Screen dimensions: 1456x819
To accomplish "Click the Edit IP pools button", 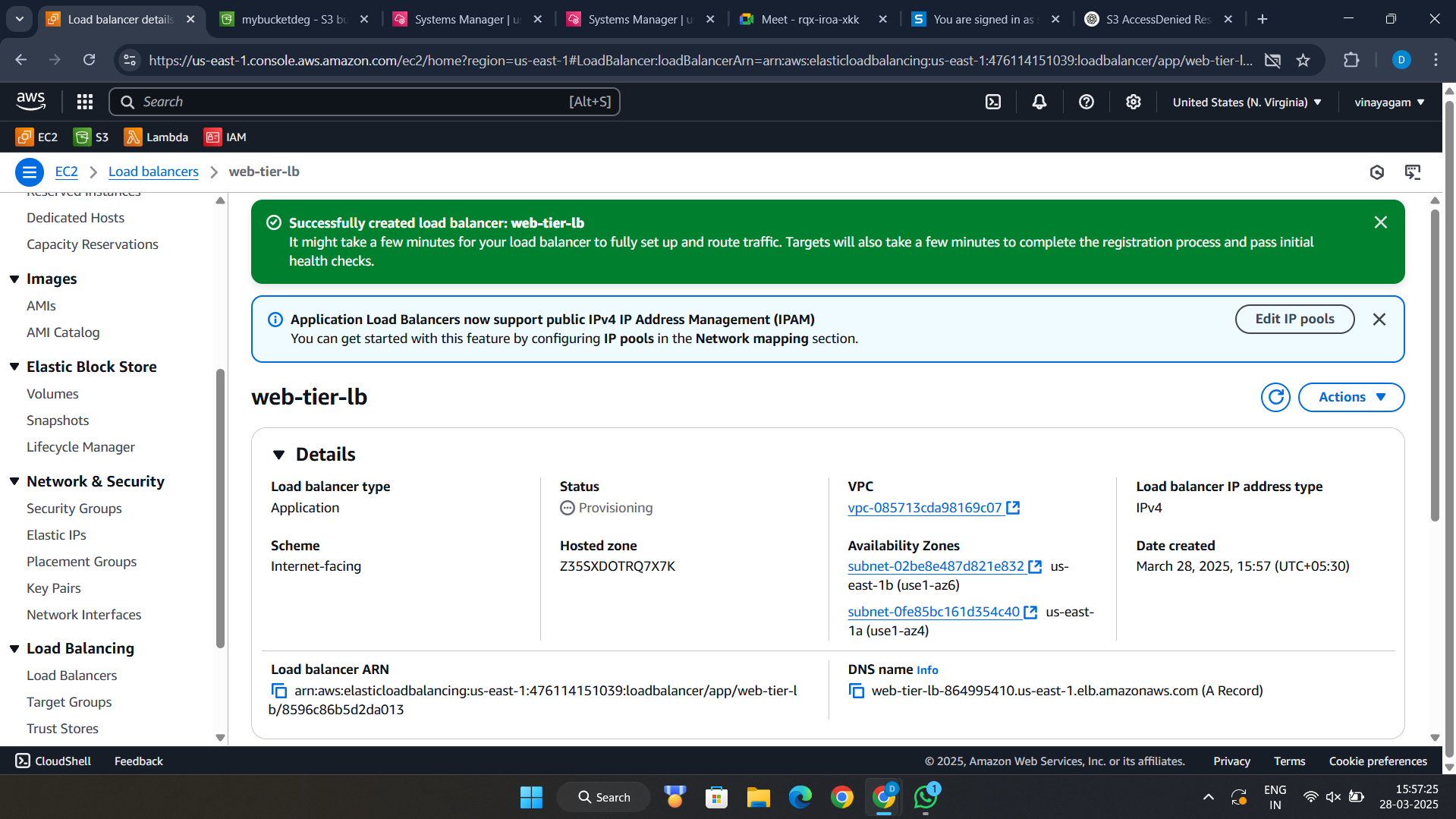I will click(x=1294, y=319).
